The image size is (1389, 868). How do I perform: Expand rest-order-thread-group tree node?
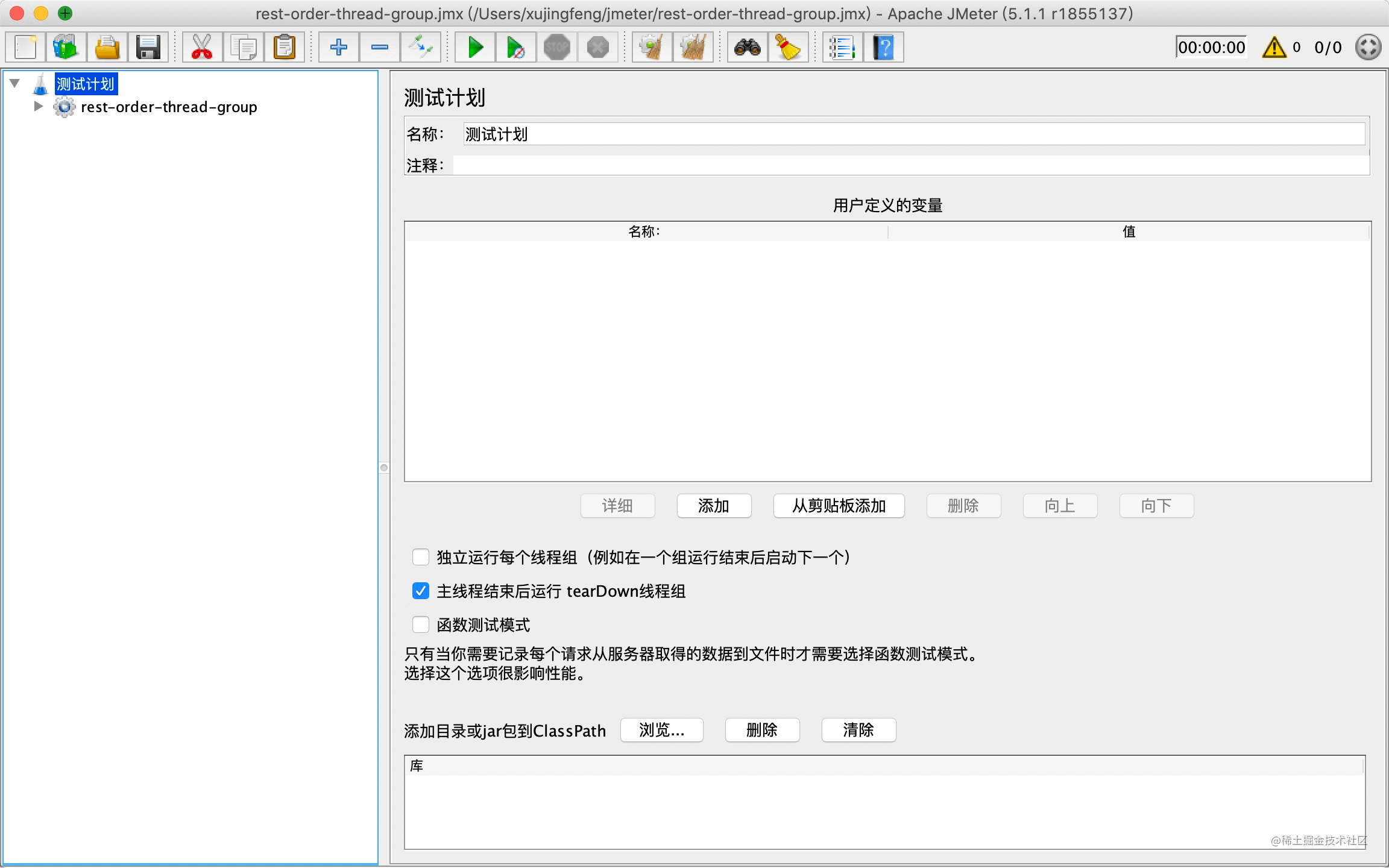[x=38, y=107]
